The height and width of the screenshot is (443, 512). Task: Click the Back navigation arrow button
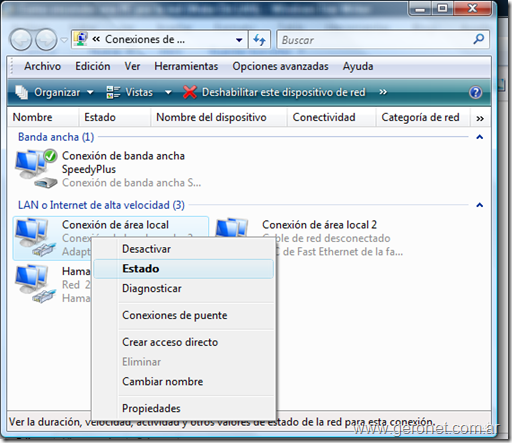[21, 40]
